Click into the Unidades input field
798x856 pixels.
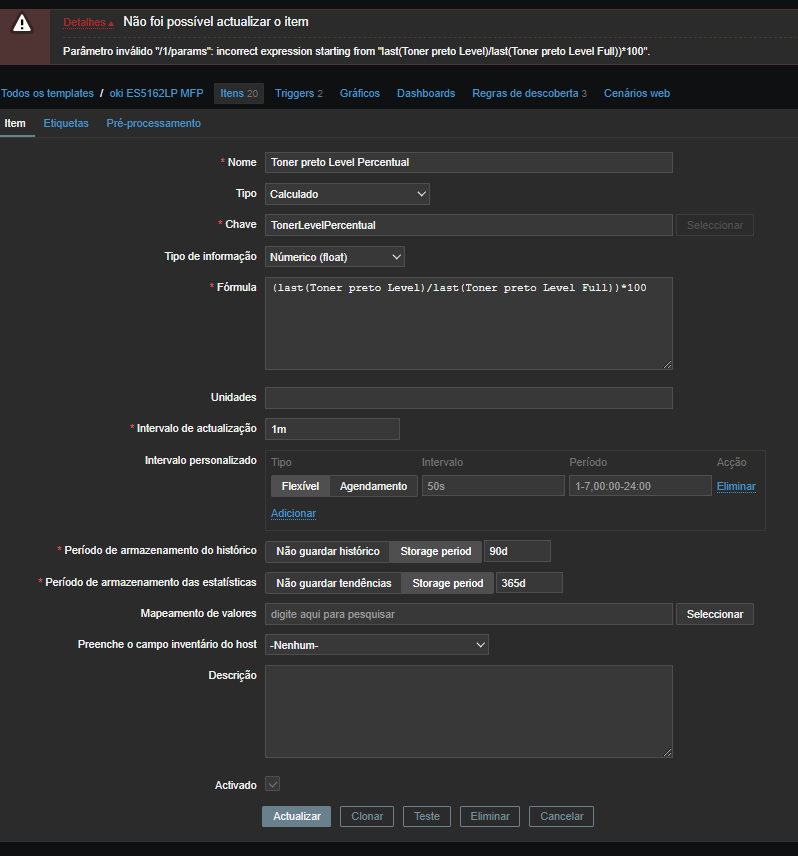click(x=468, y=398)
